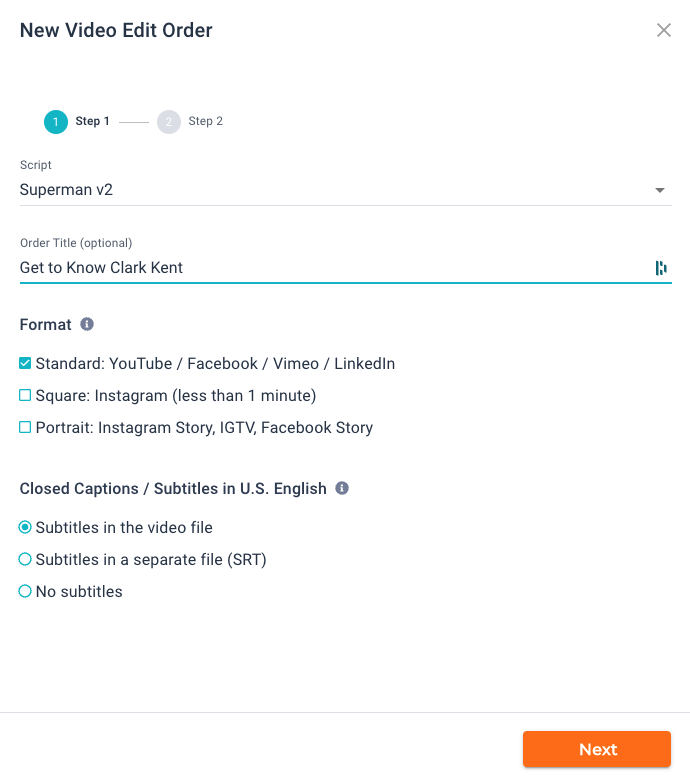
Task: Uncheck Standard YouTube / Facebook format
Action: [25, 364]
